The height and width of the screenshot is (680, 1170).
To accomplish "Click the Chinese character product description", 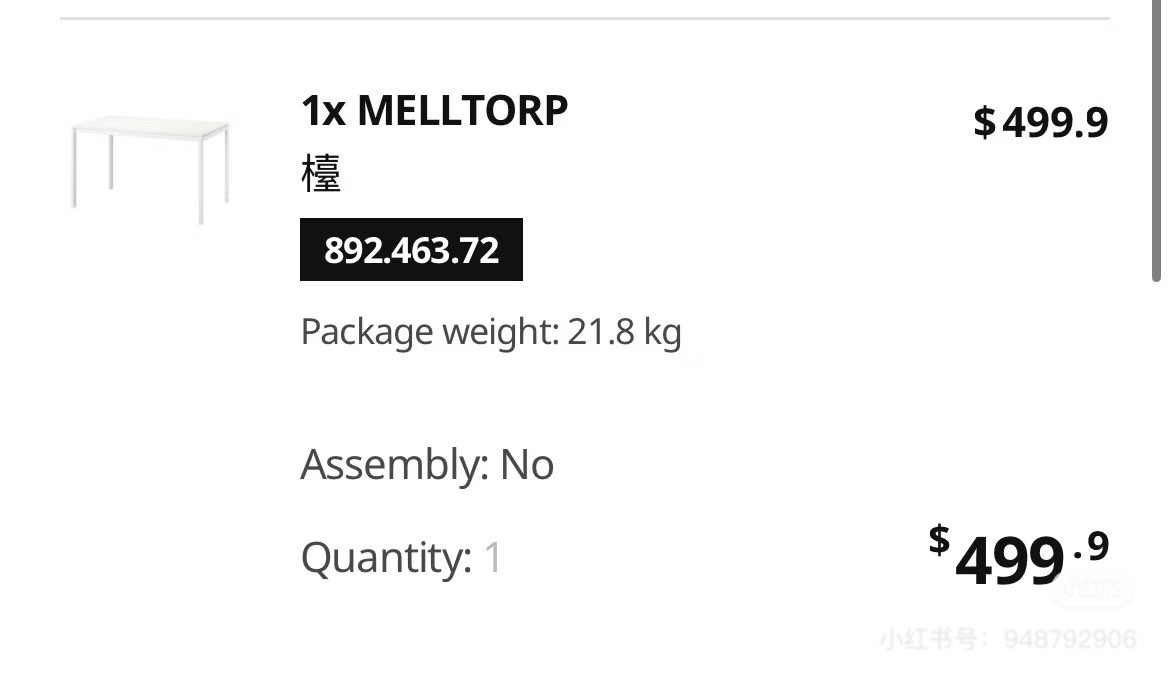I will [321, 174].
